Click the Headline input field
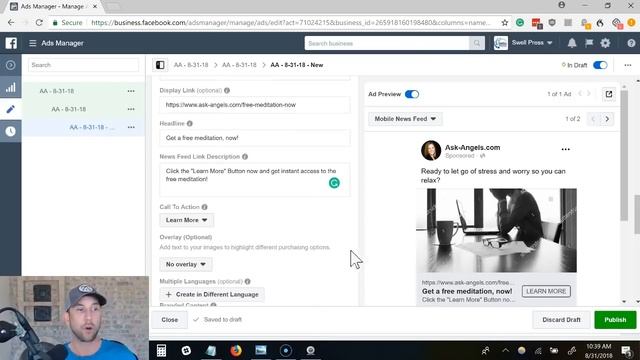The height and width of the screenshot is (360, 640). 255,138
